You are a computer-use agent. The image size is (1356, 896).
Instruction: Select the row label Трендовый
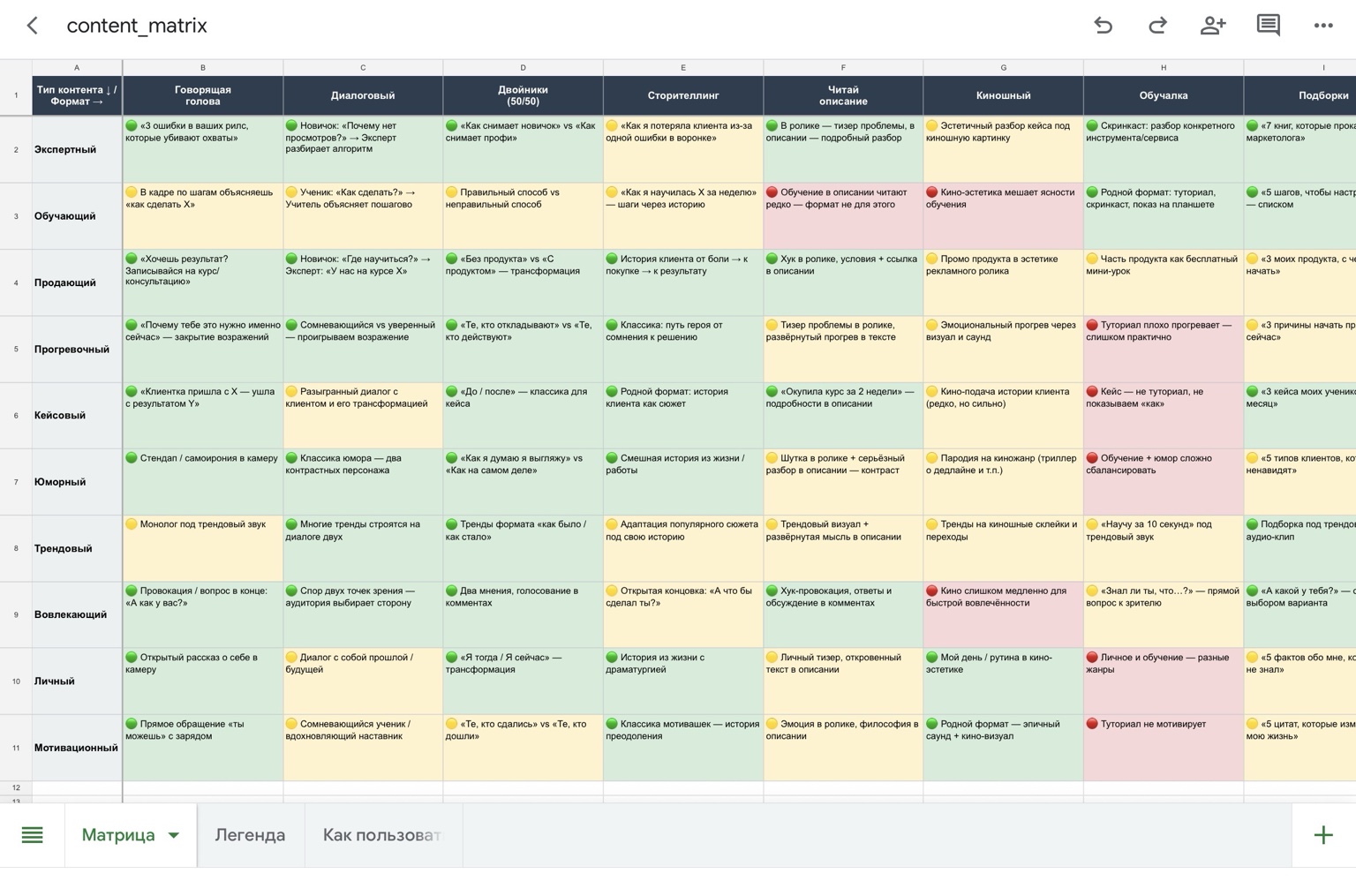tap(77, 548)
